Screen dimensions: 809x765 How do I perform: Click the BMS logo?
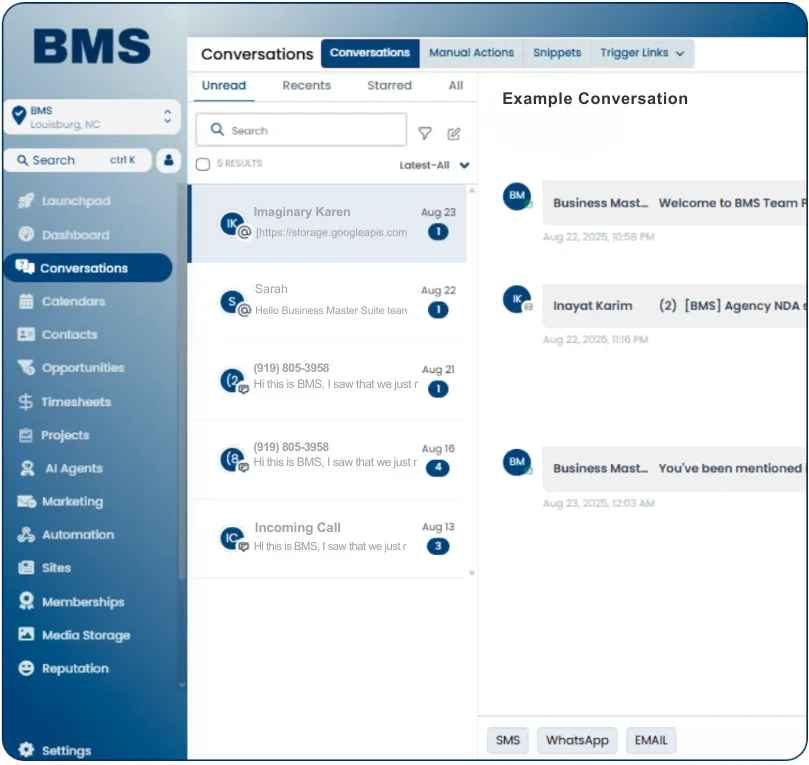point(92,46)
